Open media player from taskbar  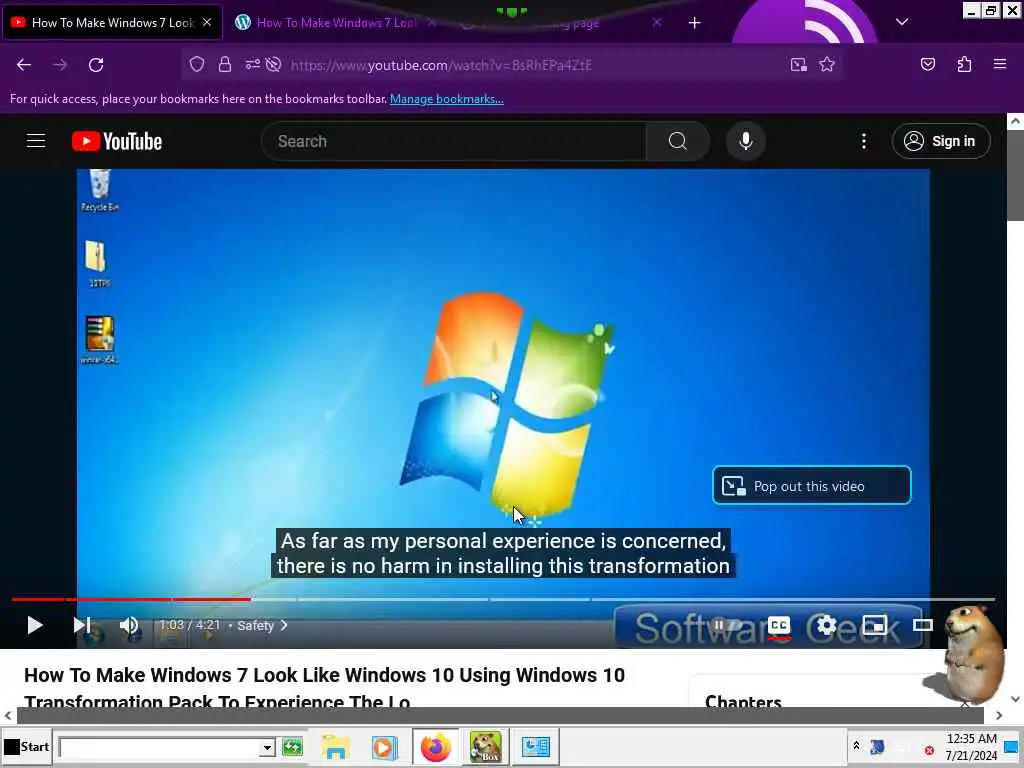coord(384,746)
